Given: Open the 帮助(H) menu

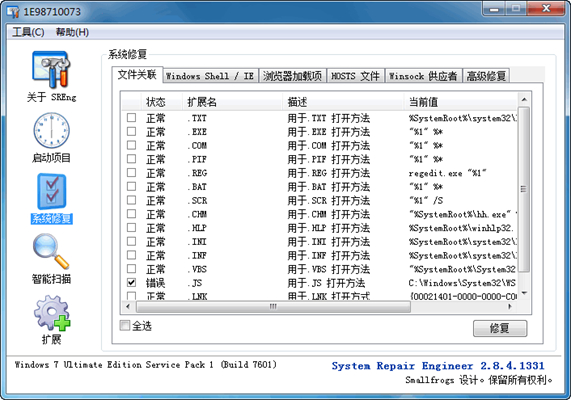Looking at the screenshot, I should [x=72, y=32].
